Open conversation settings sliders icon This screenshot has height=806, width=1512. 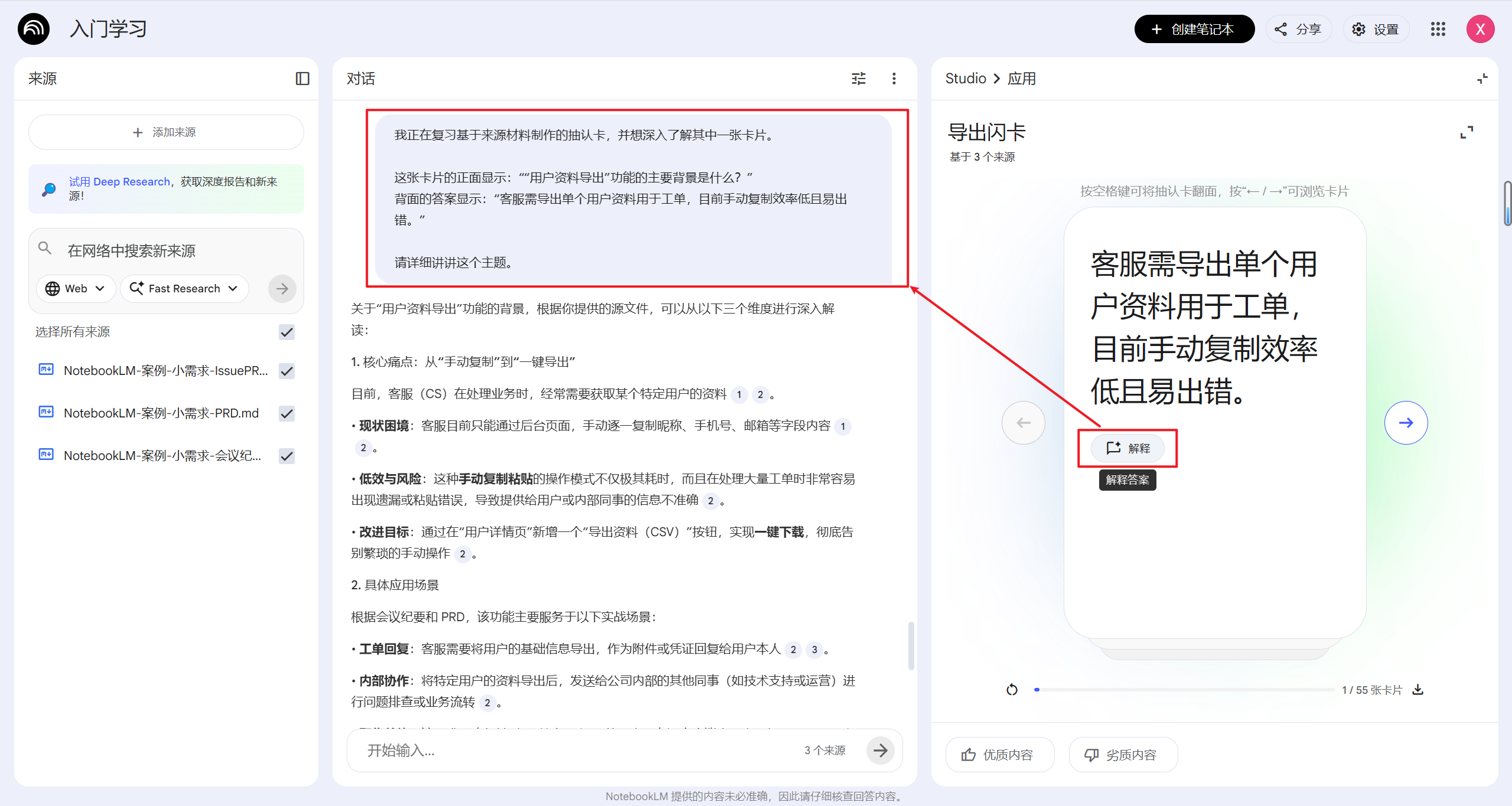point(858,79)
